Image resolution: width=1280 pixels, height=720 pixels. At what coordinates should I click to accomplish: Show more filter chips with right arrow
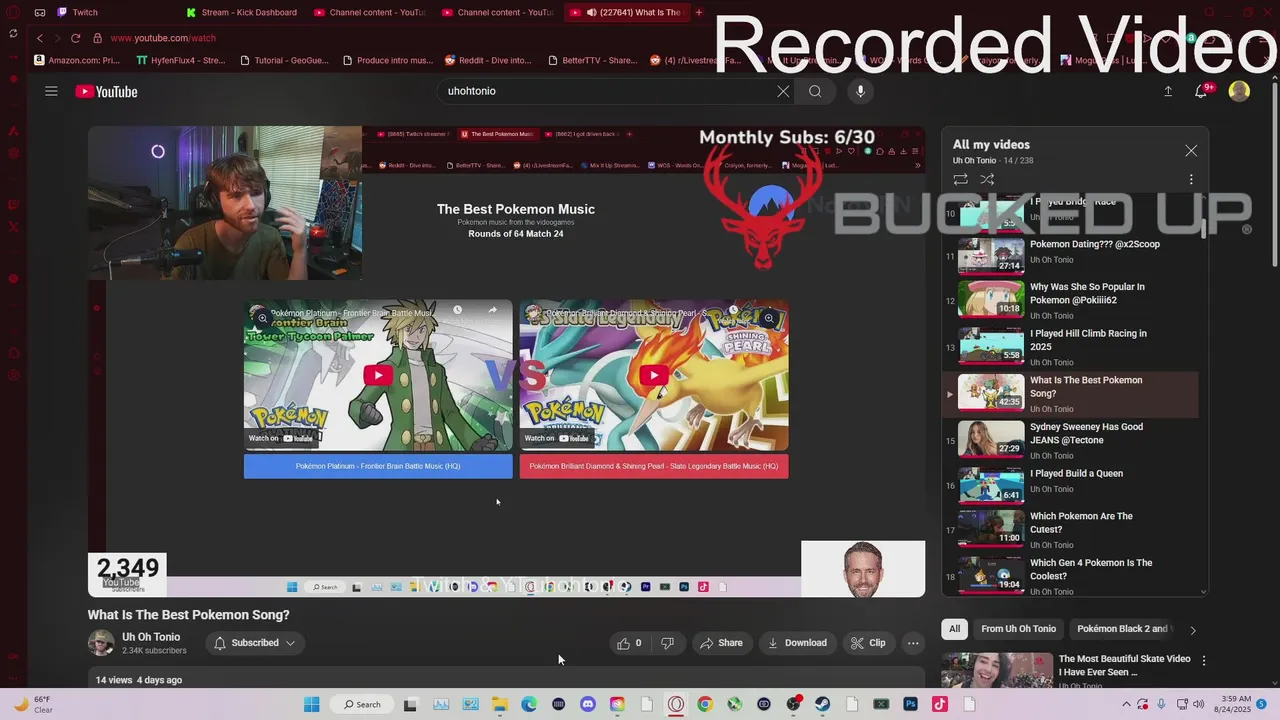[1192, 630]
